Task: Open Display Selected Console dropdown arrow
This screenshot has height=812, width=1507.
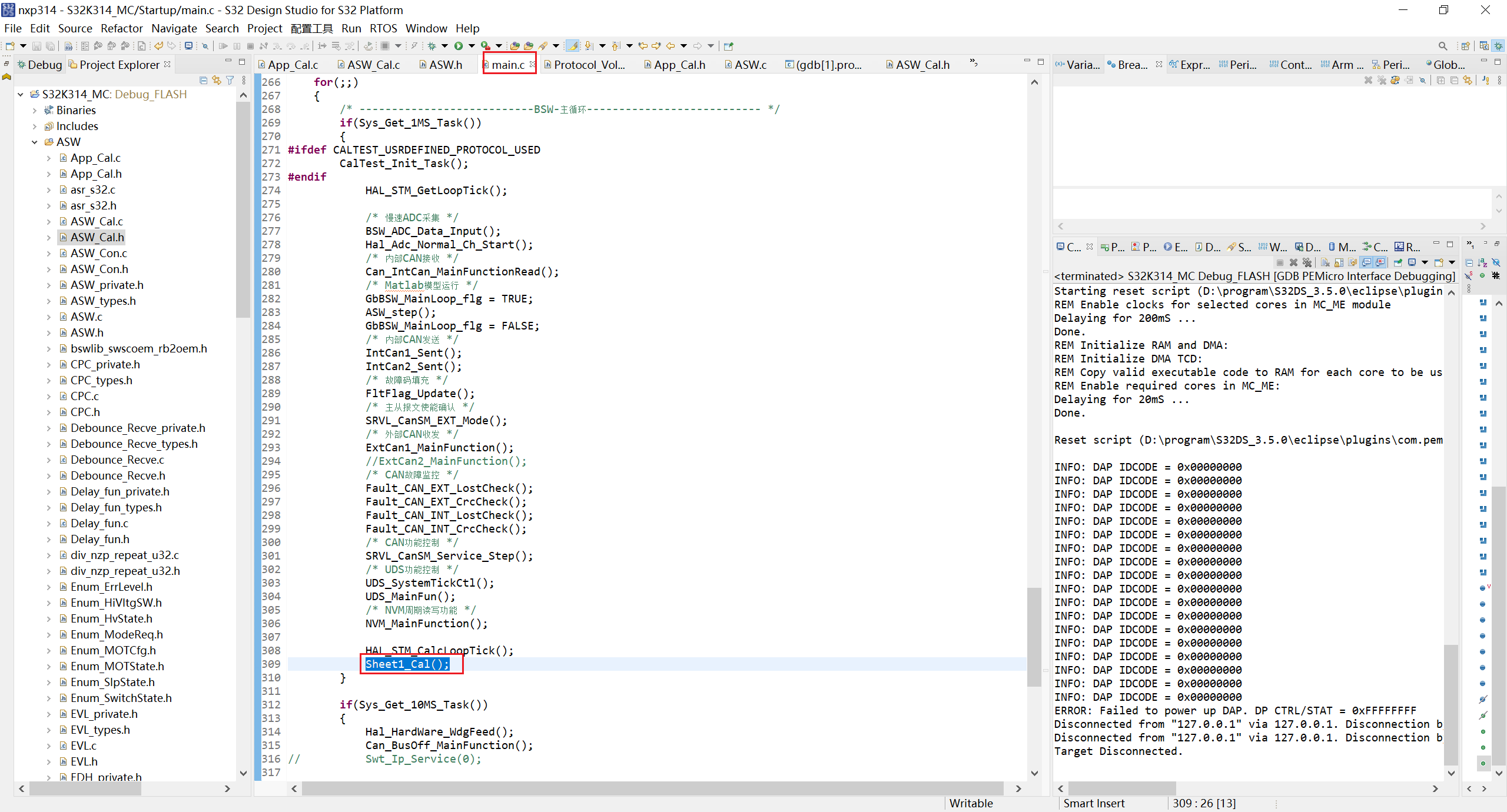Action: click(x=1425, y=262)
